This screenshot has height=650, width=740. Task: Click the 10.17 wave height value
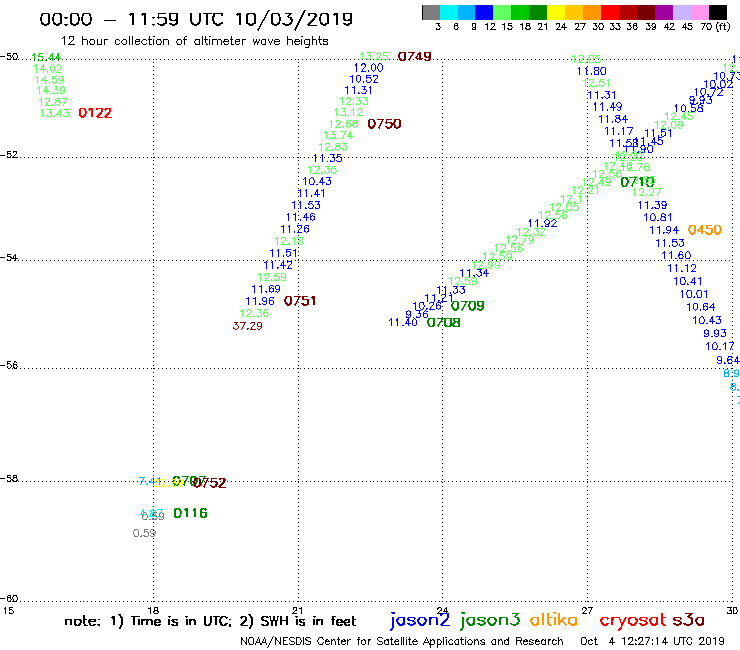720,346
